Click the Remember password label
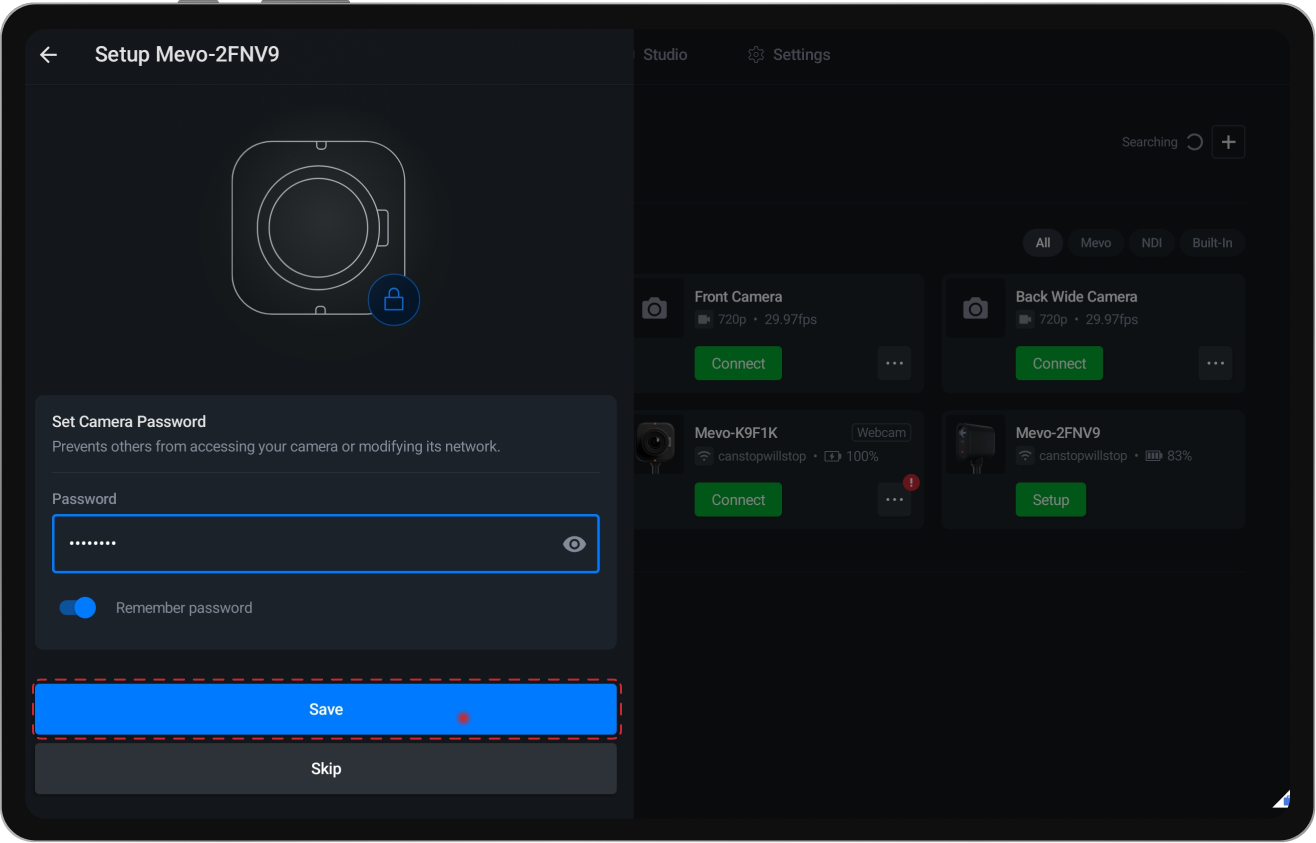The image size is (1316, 843). [x=184, y=608]
